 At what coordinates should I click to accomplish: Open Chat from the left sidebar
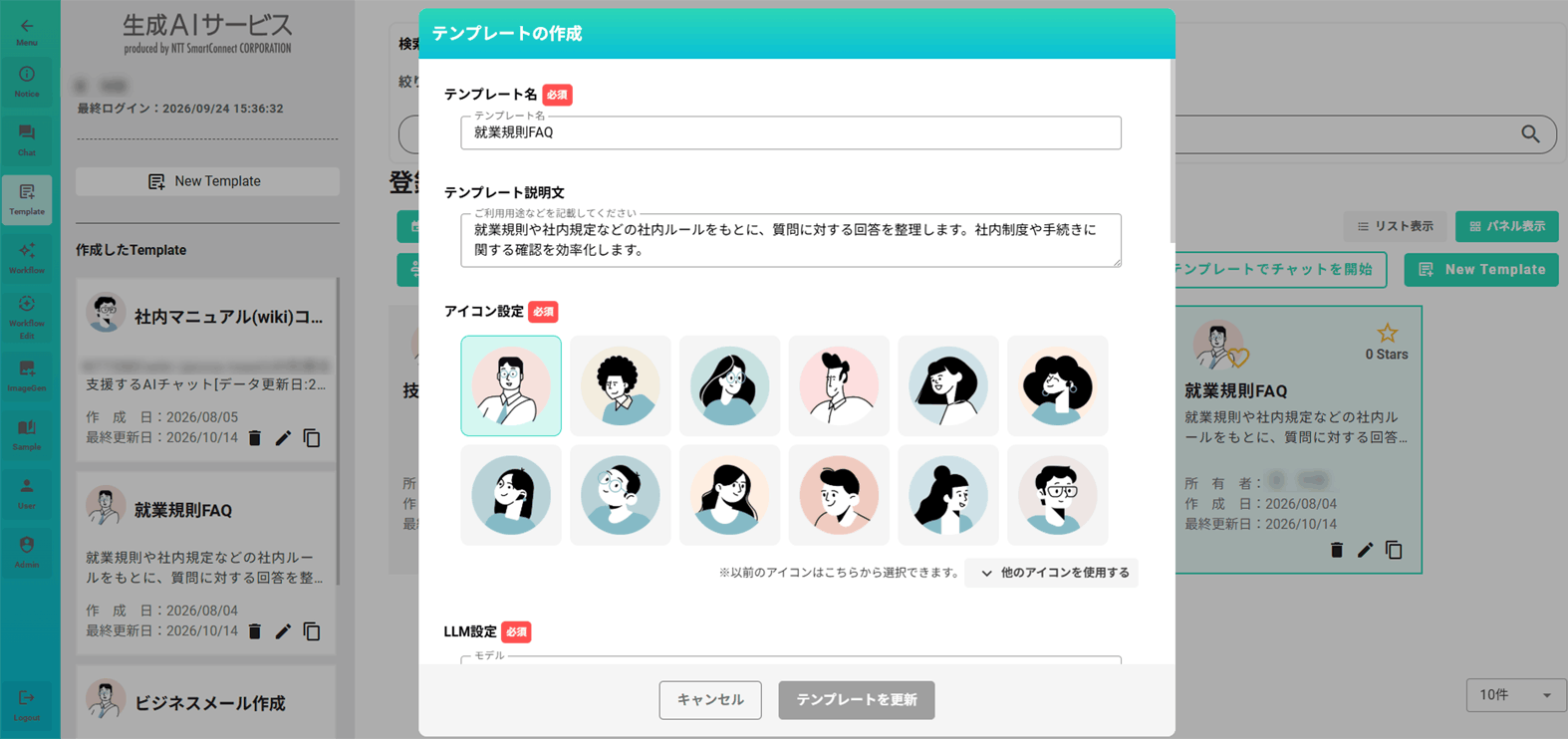27,139
